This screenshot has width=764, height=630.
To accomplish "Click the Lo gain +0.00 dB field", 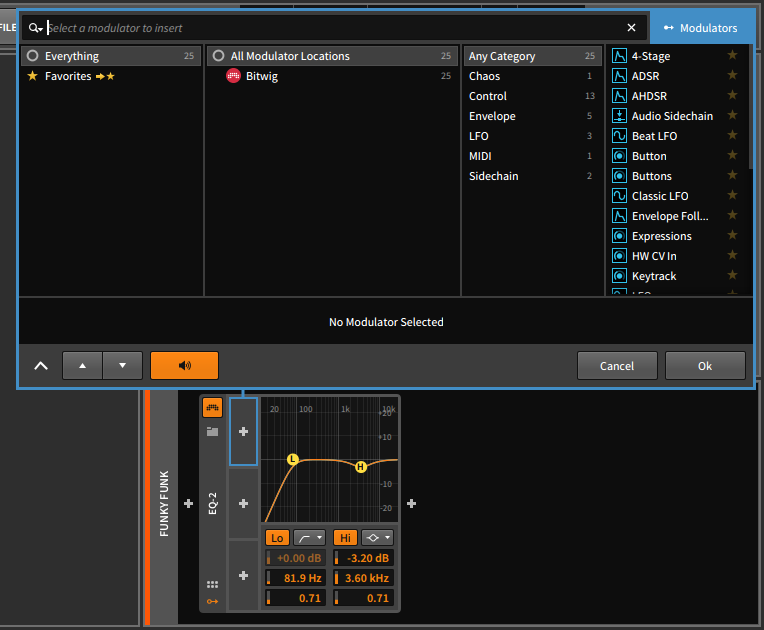I will 295,558.
